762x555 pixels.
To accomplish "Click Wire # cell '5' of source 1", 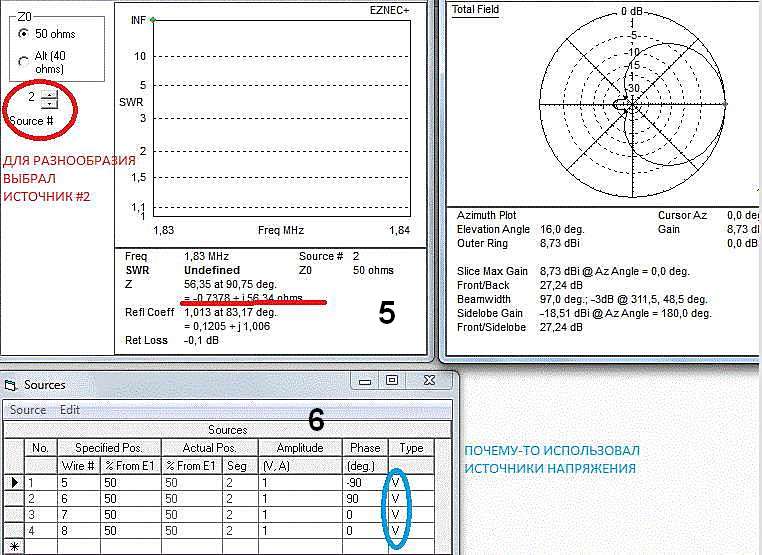I will (x=79, y=483).
